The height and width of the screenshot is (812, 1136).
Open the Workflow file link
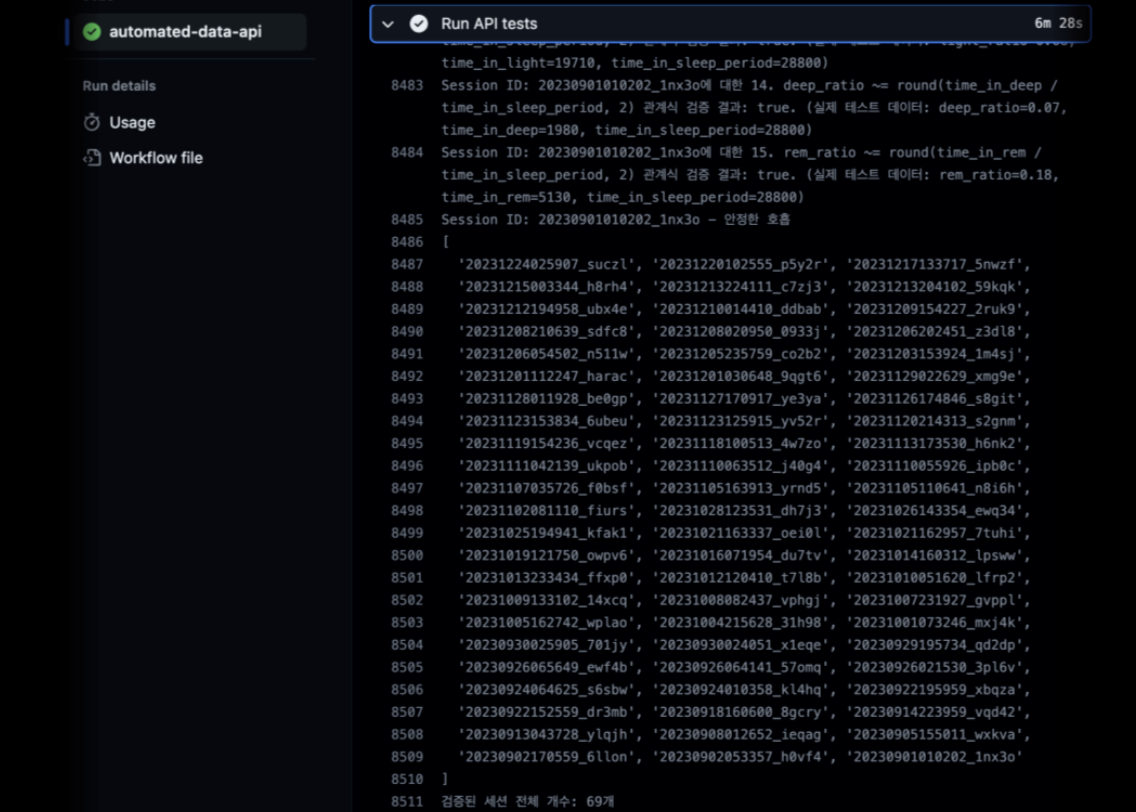coord(156,158)
